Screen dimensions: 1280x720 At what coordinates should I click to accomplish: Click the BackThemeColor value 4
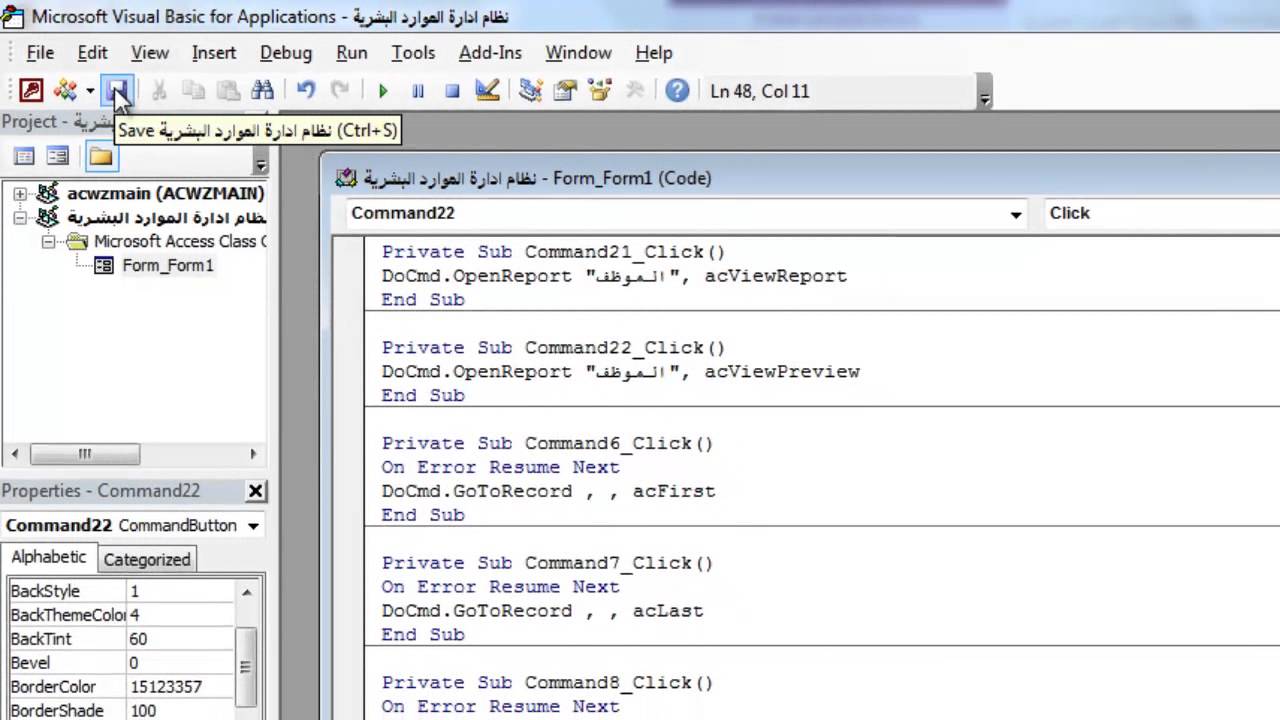point(180,615)
